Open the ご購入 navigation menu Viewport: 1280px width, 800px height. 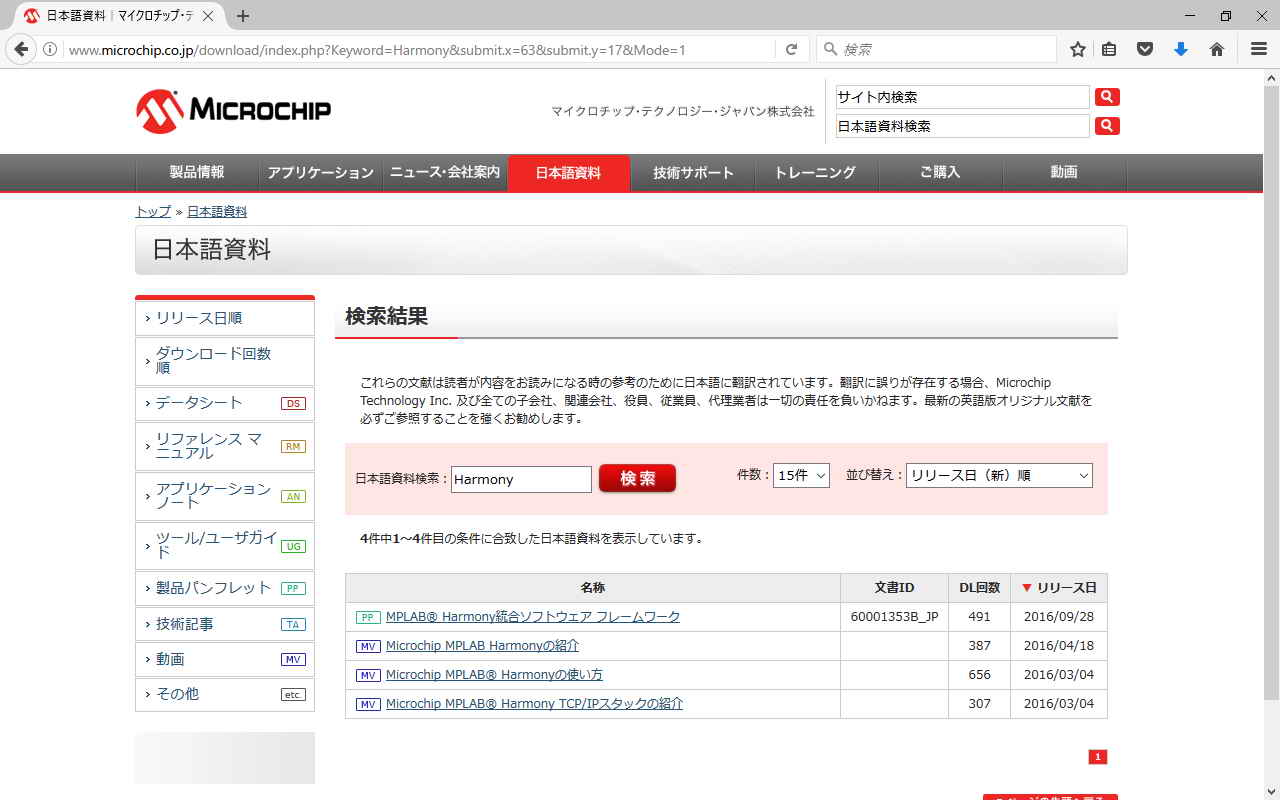(x=940, y=172)
